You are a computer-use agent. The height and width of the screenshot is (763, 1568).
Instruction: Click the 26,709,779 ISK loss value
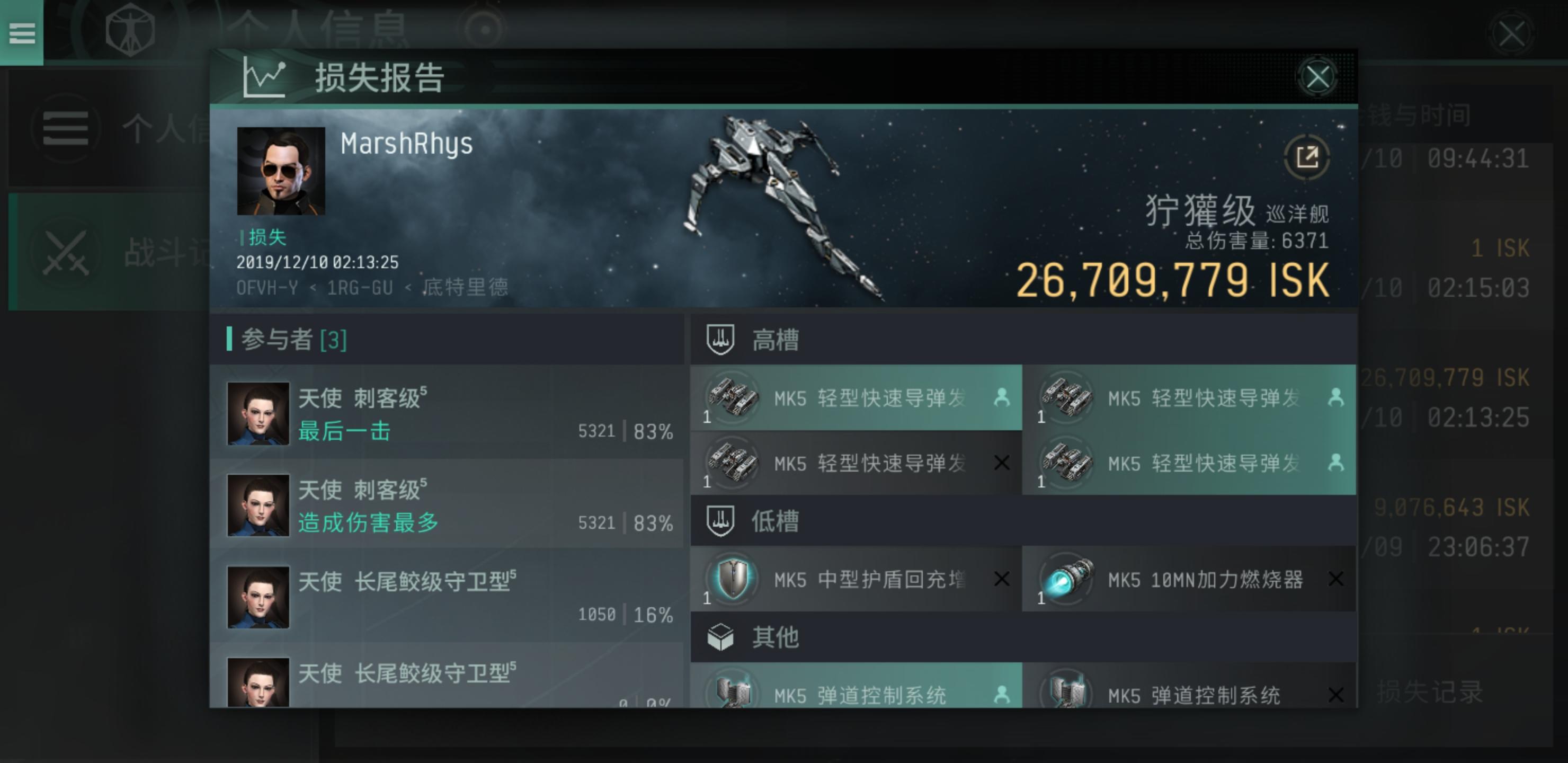pyautogui.click(x=1172, y=280)
